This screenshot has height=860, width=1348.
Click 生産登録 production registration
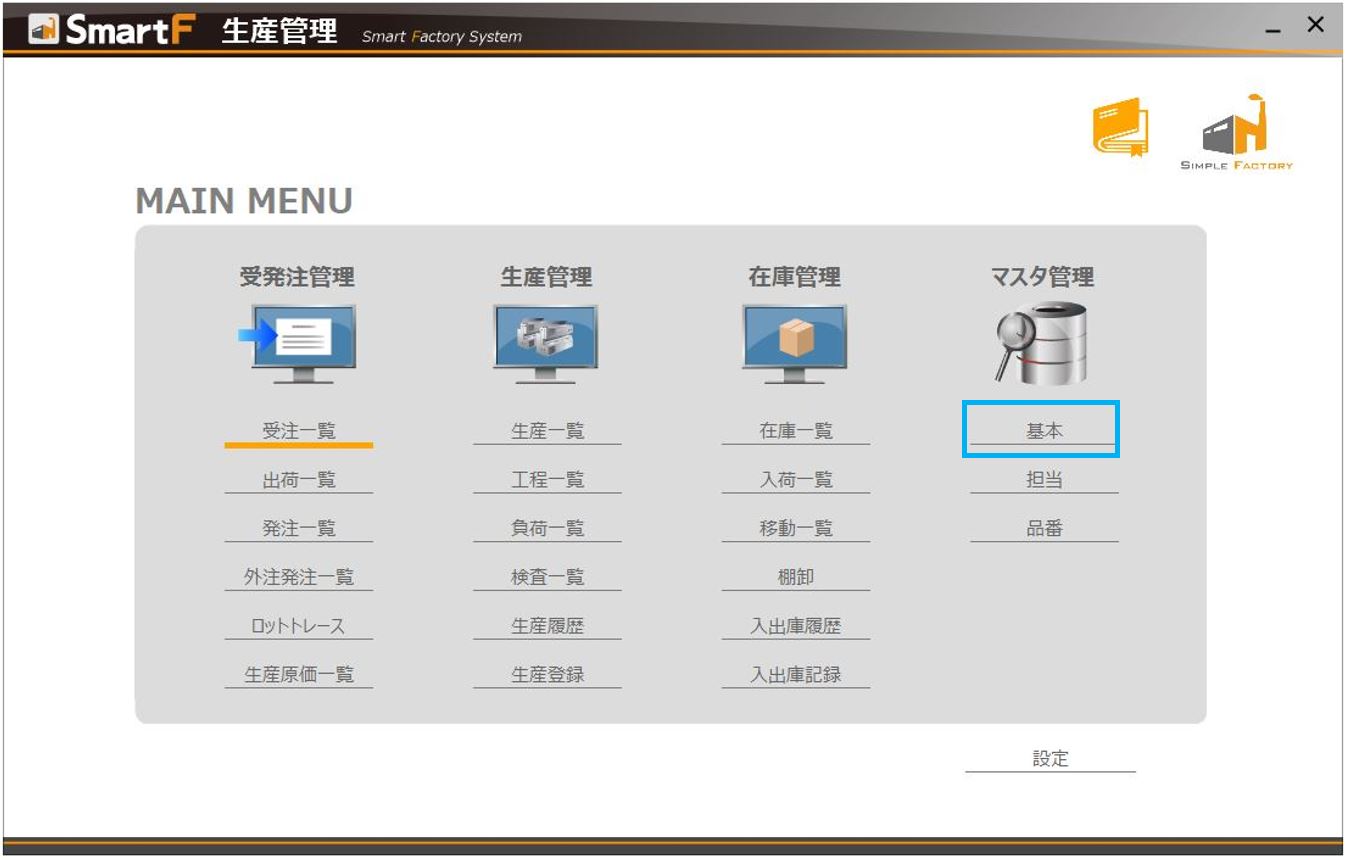pos(547,675)
